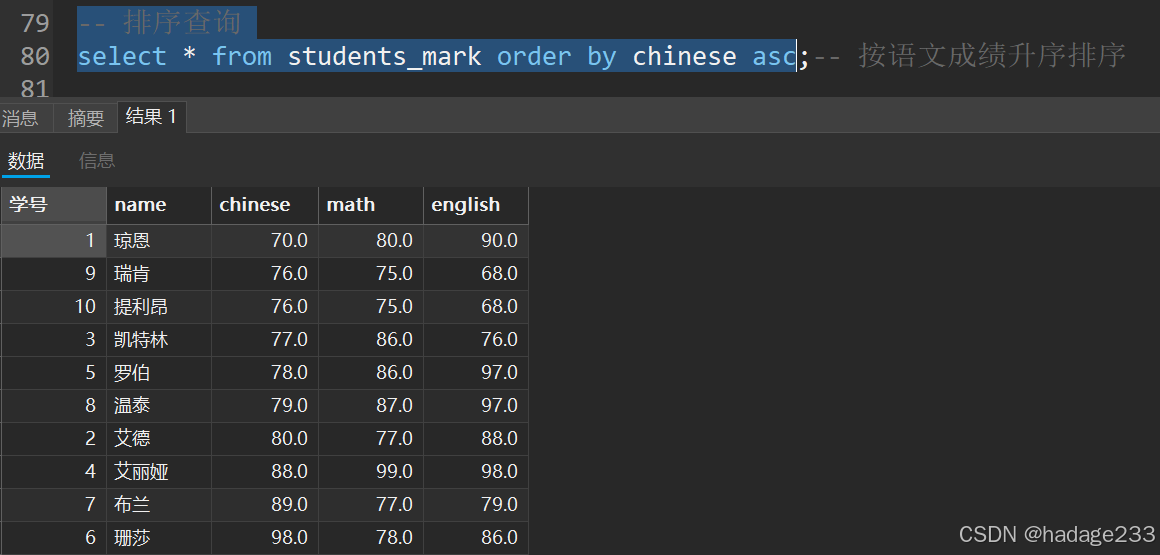The image size is (1160, 555).
Task: Select the 学号 cell with value 10
Action: (x=53, y=306)
